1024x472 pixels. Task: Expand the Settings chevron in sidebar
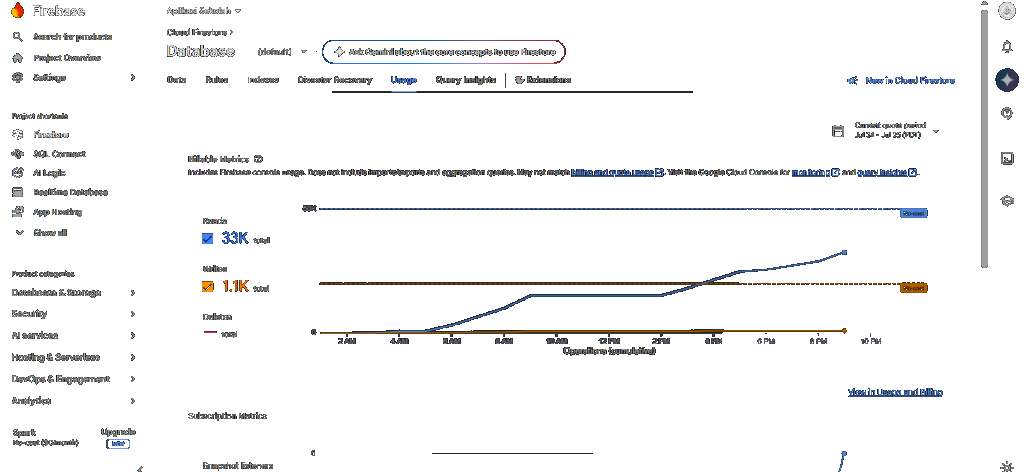pos(133,78)
